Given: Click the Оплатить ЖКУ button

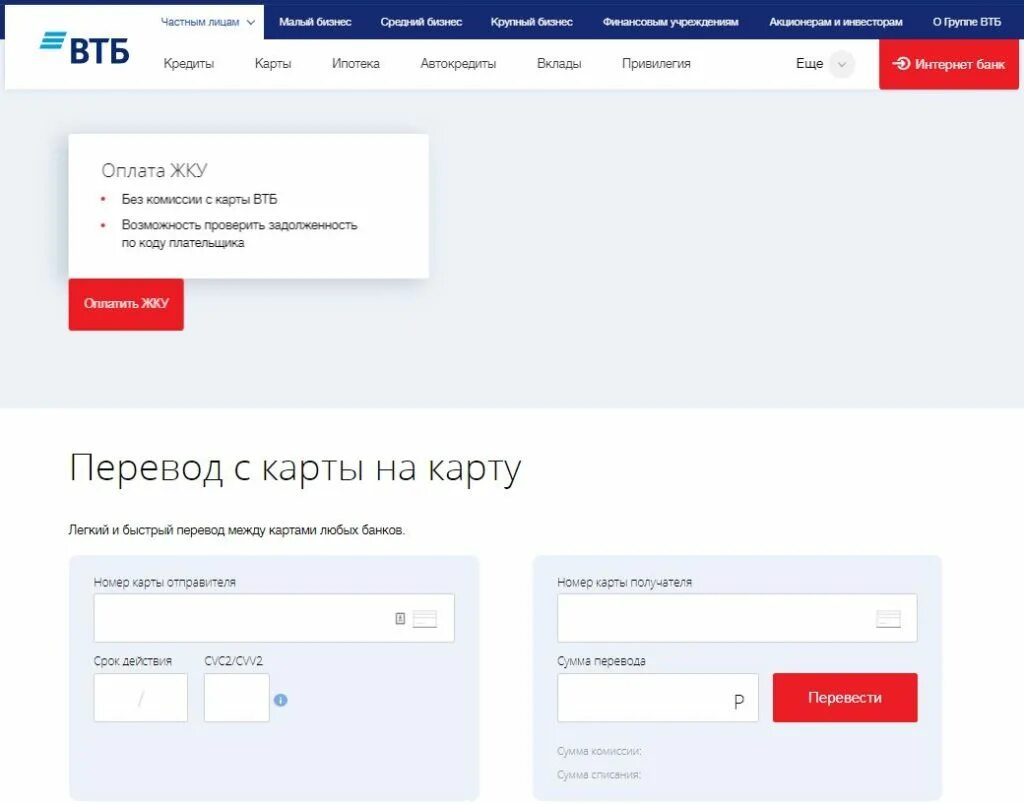Looking at the screenshot, I should (x=126, y=304).
